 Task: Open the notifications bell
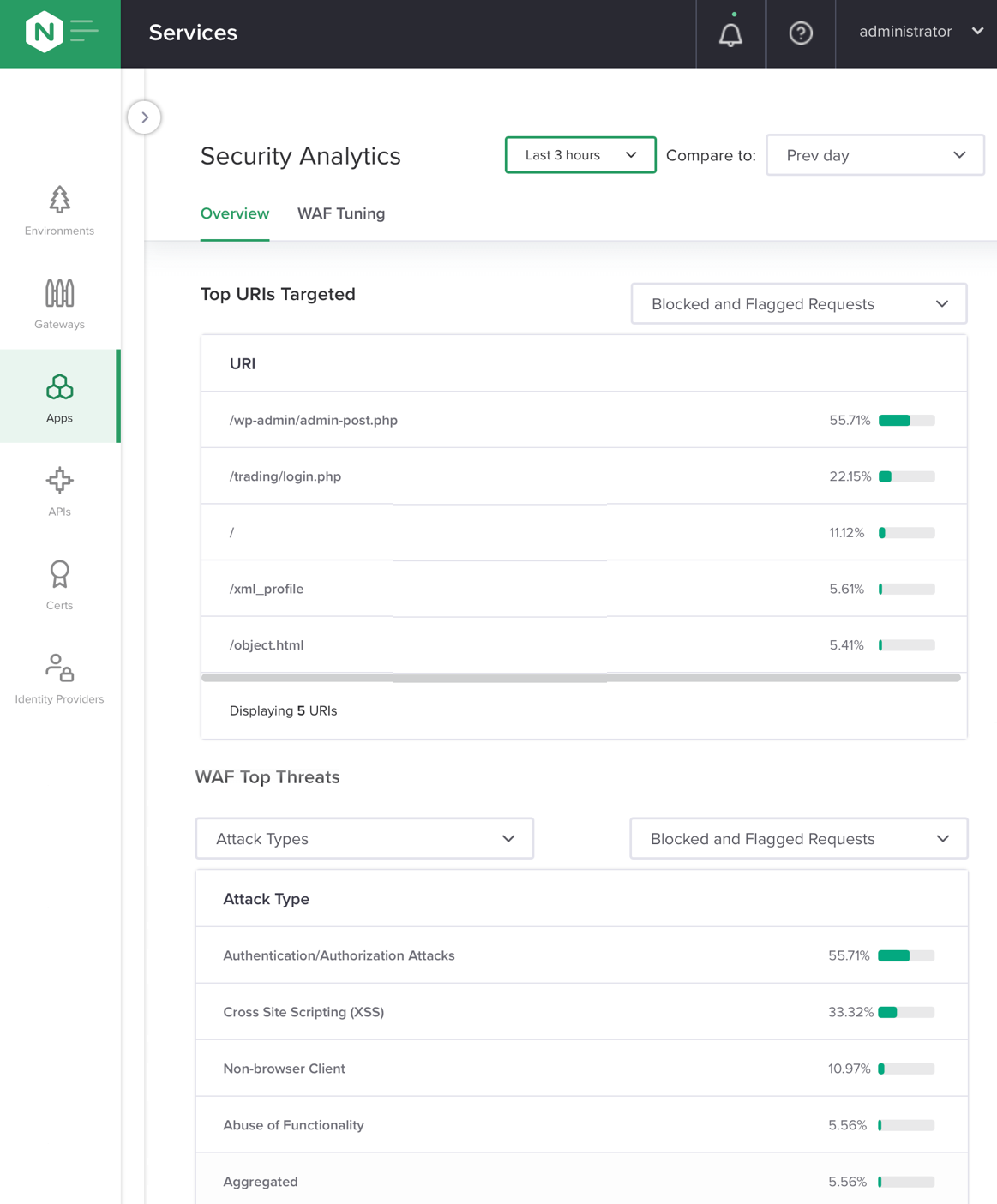(x=730, y=33)
